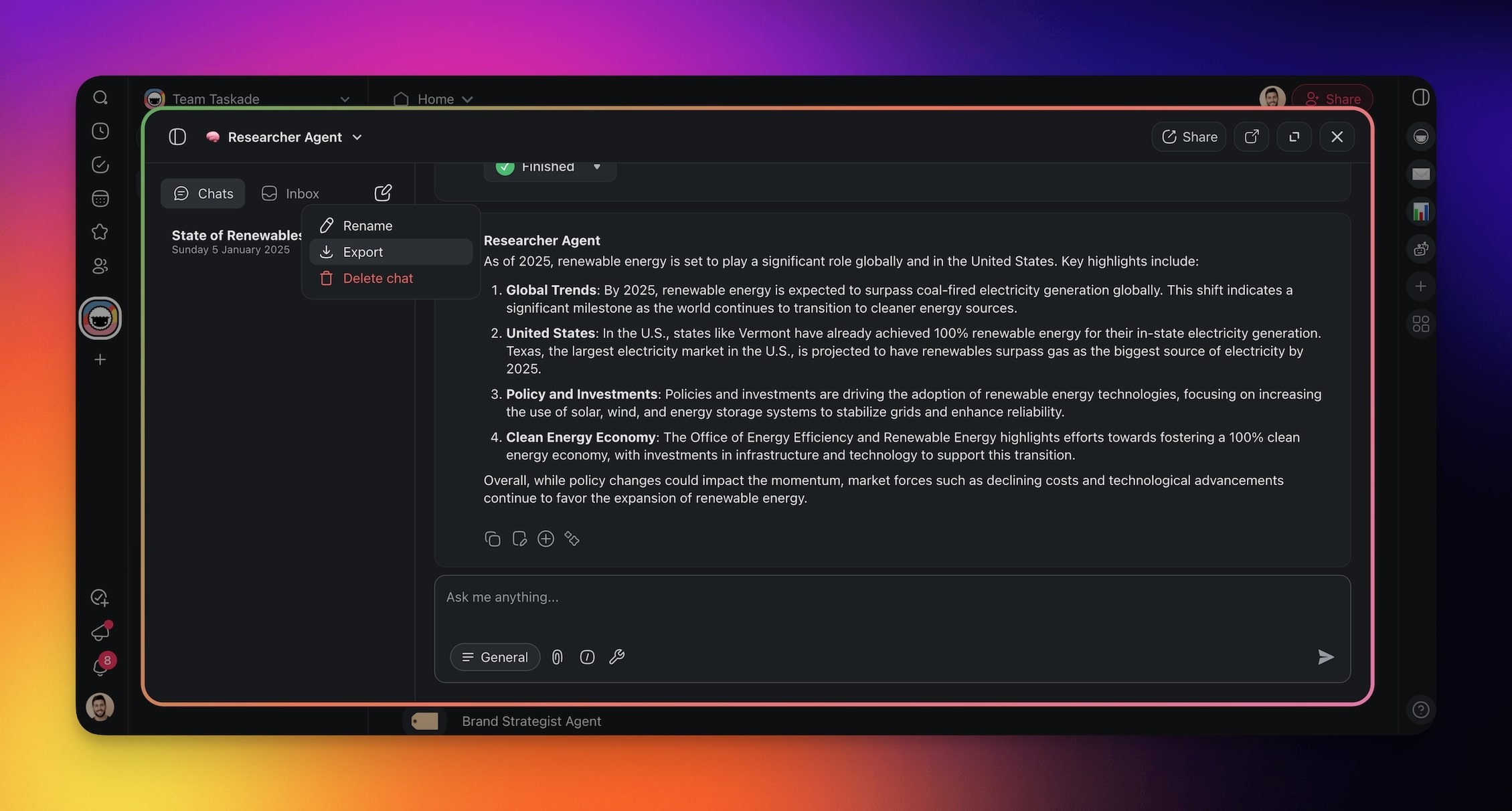Click the help question mark icon
This screenshot has height=811, width=1512.
(x=1420, y=709)
